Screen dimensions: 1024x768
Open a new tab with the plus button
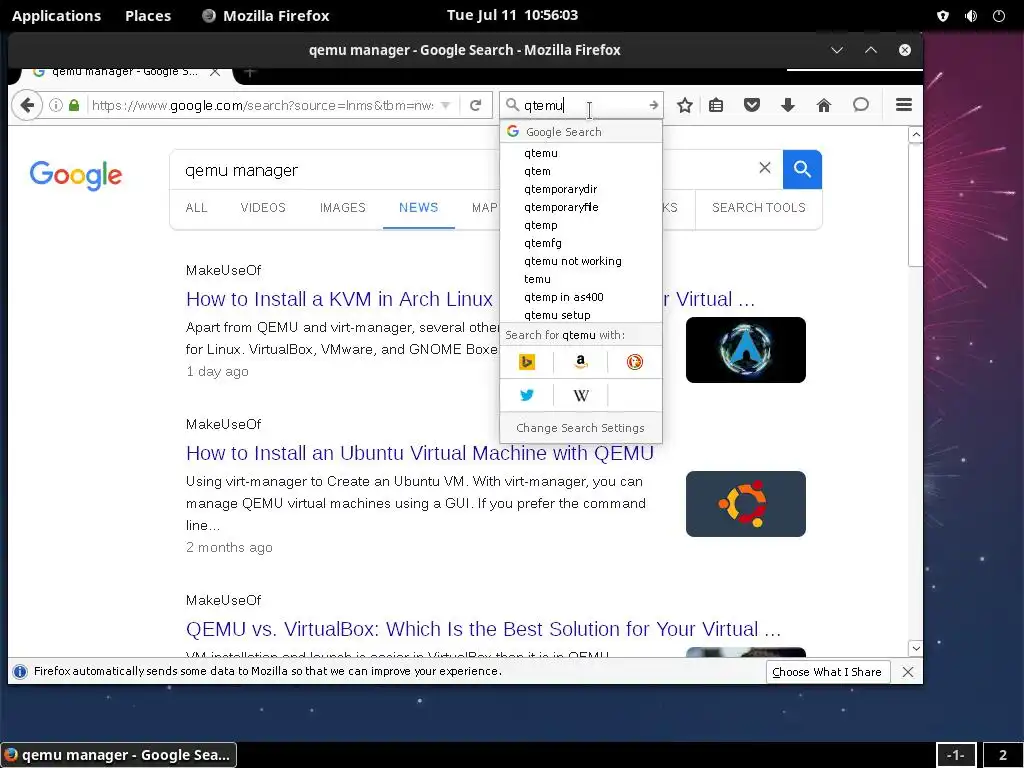click(x=249, y=72)
